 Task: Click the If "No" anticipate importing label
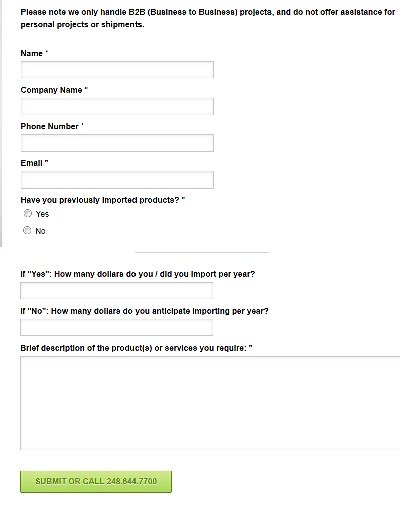[x=144, y=311]
